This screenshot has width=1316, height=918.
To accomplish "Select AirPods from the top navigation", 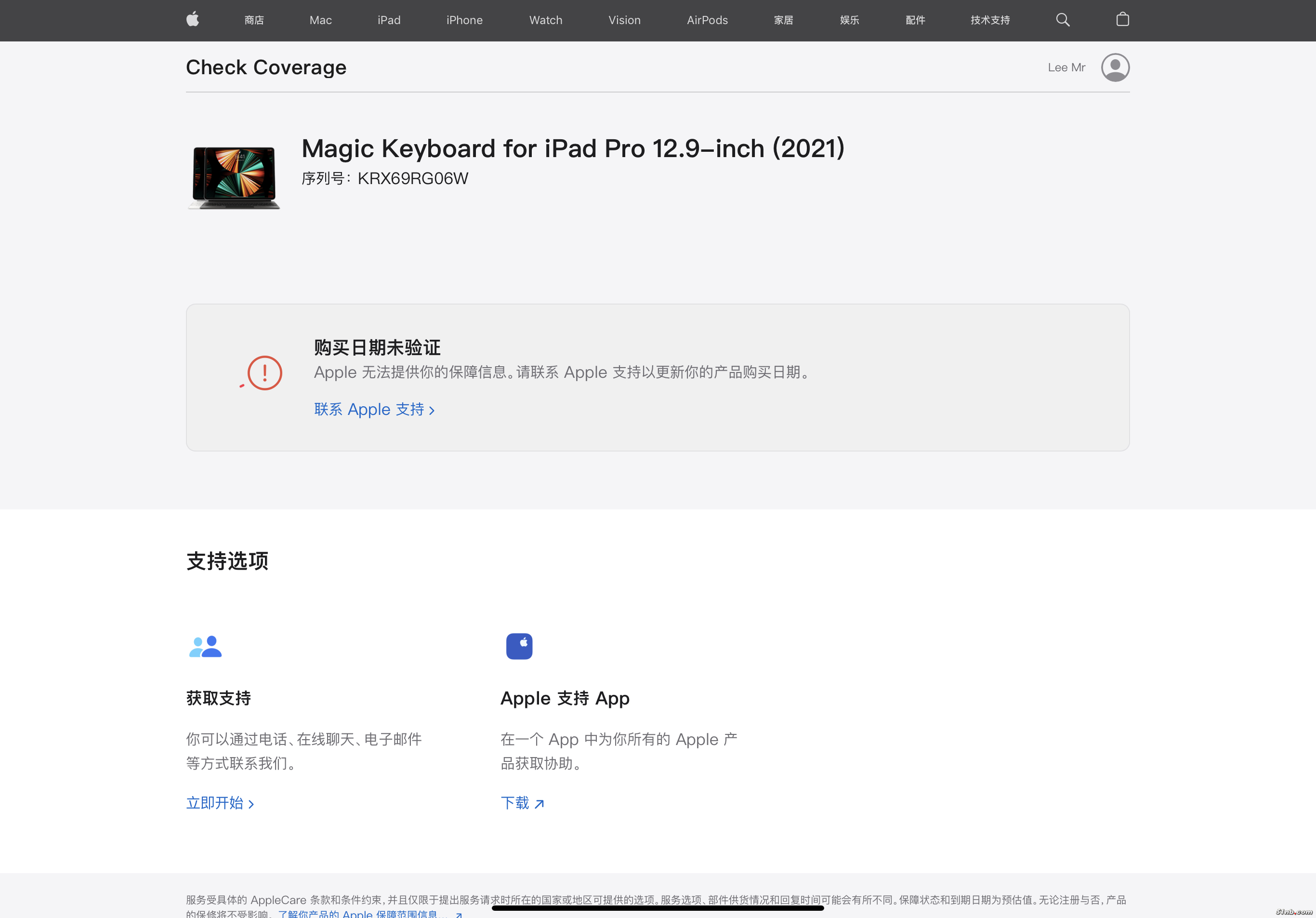I will click(707, 20).
